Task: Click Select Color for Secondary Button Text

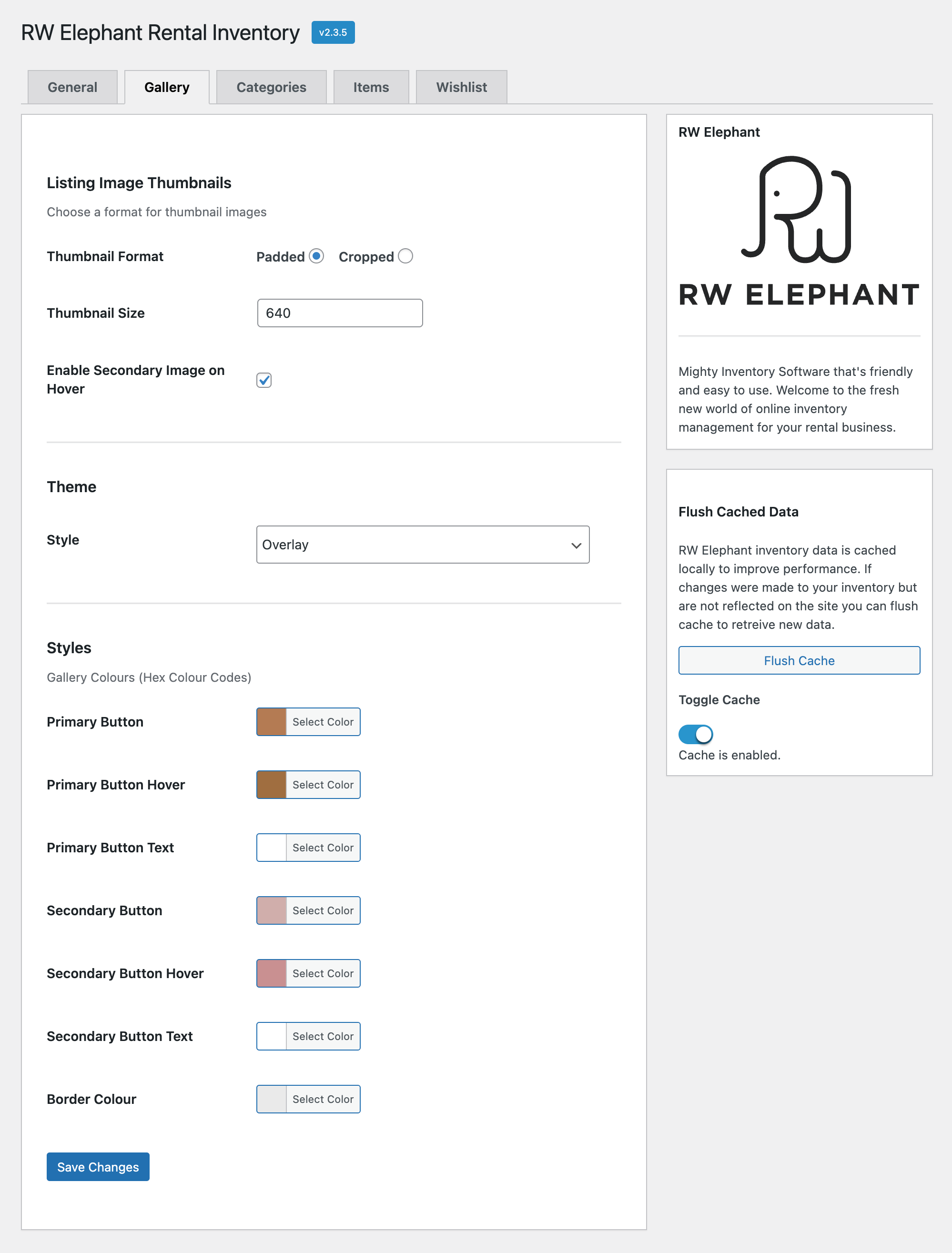Action: pyautogui.click(x=323, y=1036)
